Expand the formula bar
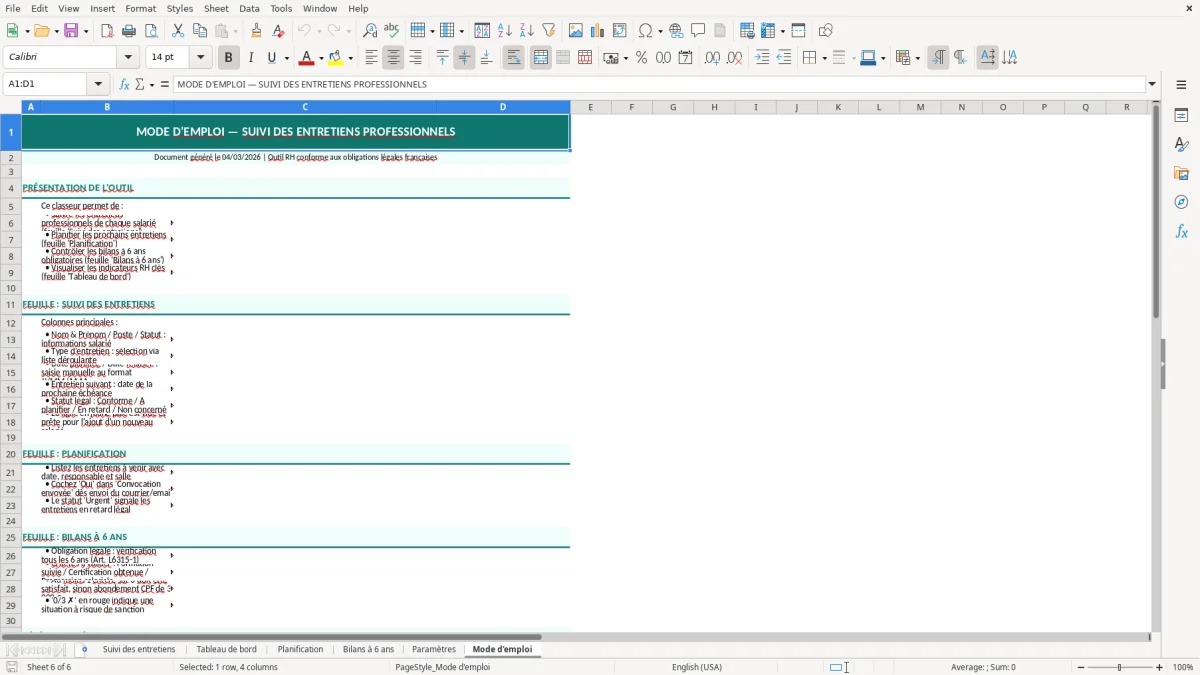The height and width of the screenshot is (675, 1200). pos(1152,84)
